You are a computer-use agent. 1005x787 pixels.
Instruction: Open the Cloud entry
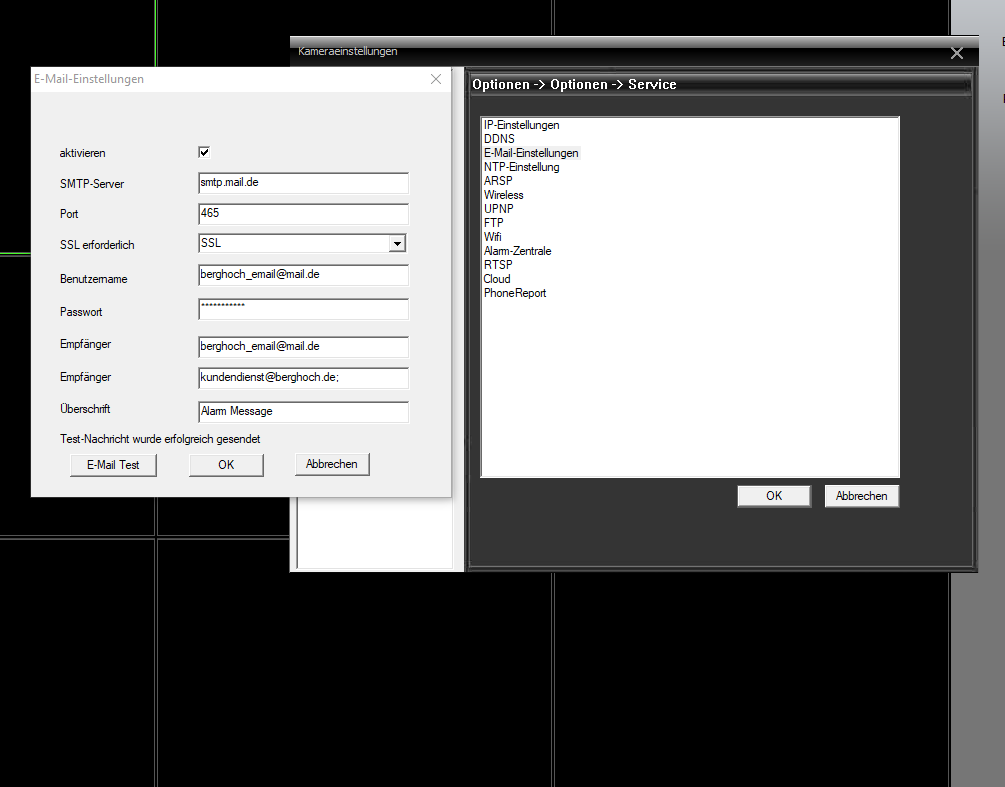point(497,279)
